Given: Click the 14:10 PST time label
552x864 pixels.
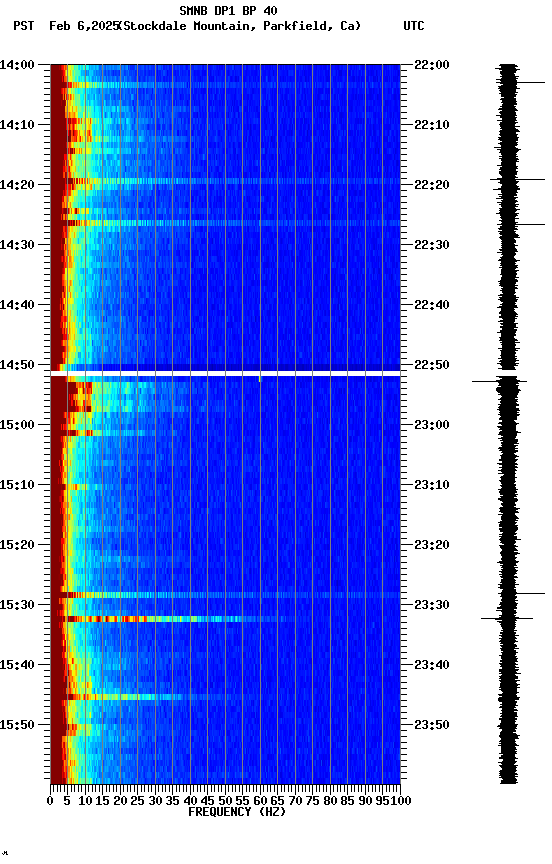Looking at the screenshot, I should [x=17, y=125].
